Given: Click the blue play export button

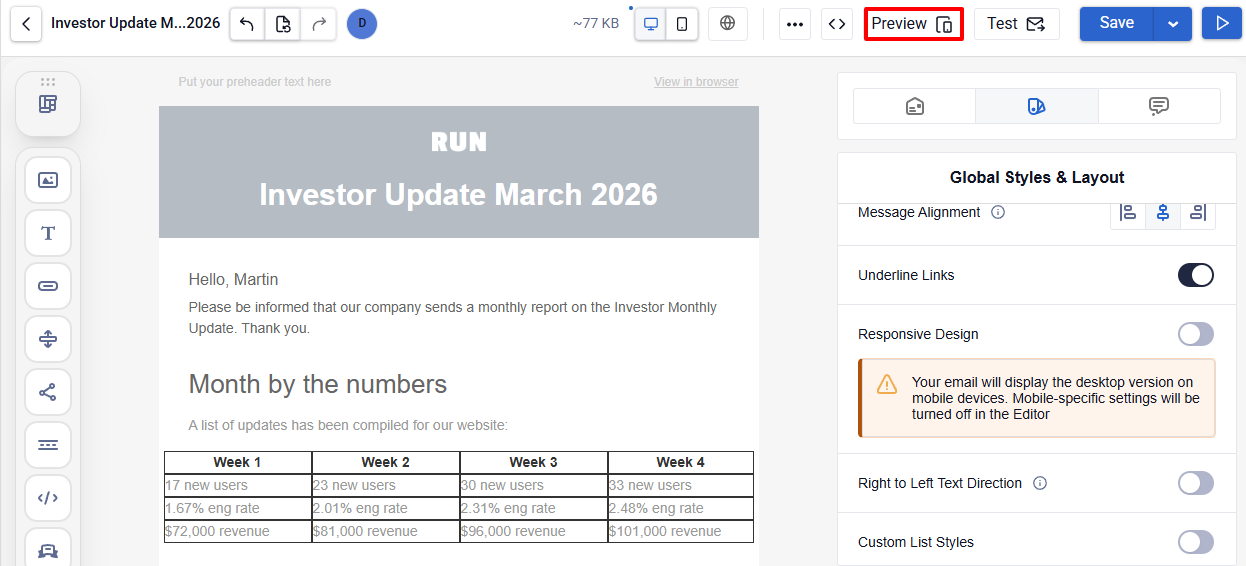Looking at the screenshot, I should tap(1222, 24).
